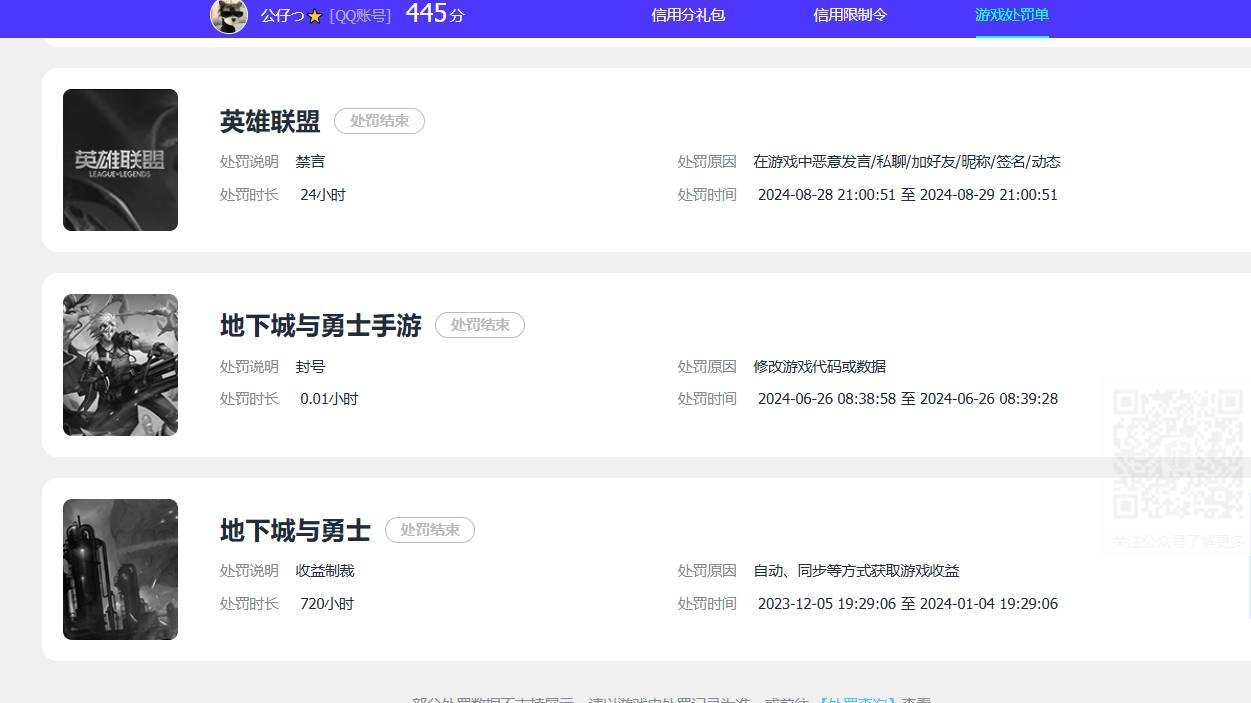Open the 英雄联盟 game cover thumbnail
Screen dimensions: 1251x703
point(120,160)
